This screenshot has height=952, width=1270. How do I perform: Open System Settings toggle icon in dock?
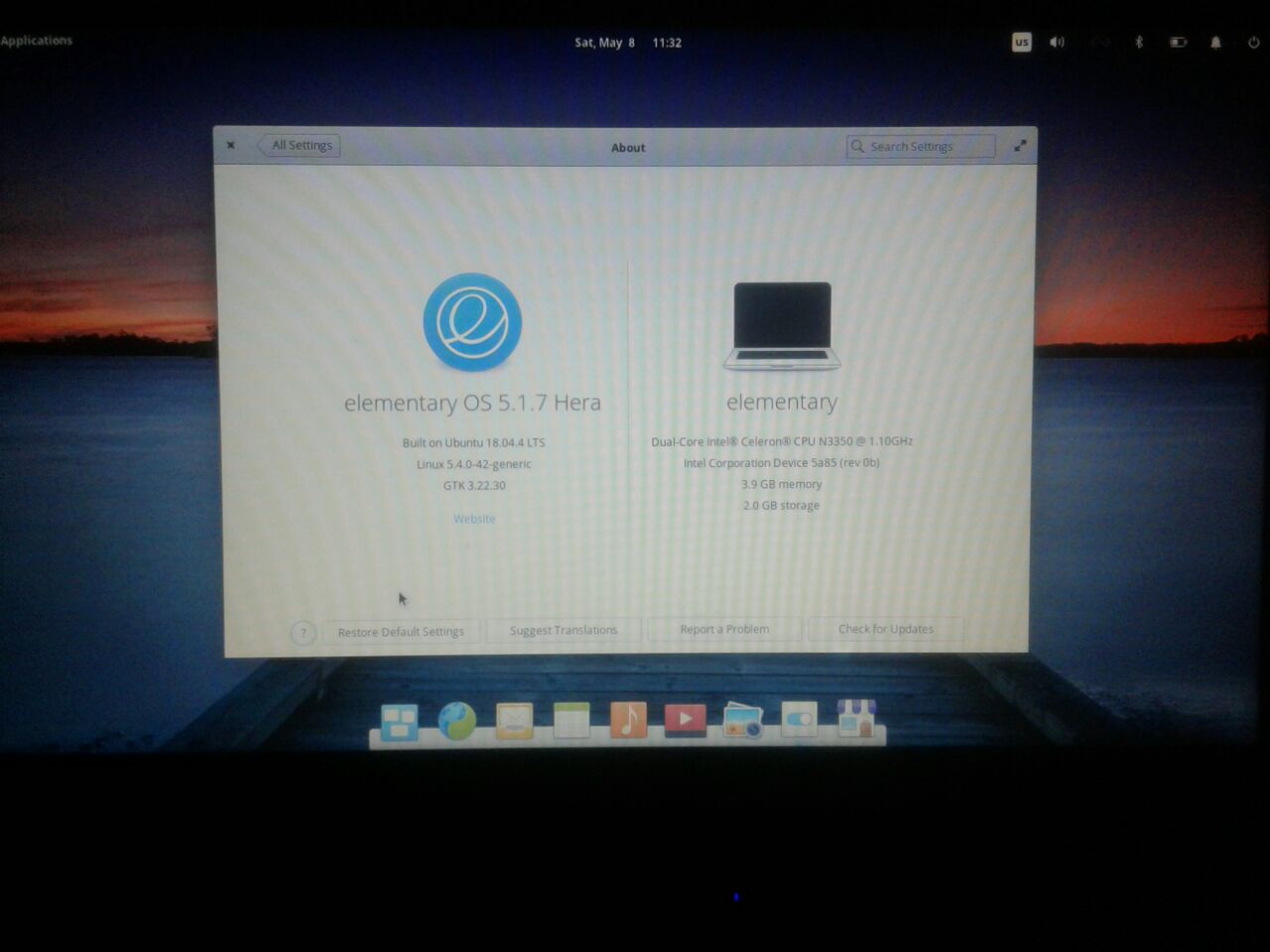800,720
